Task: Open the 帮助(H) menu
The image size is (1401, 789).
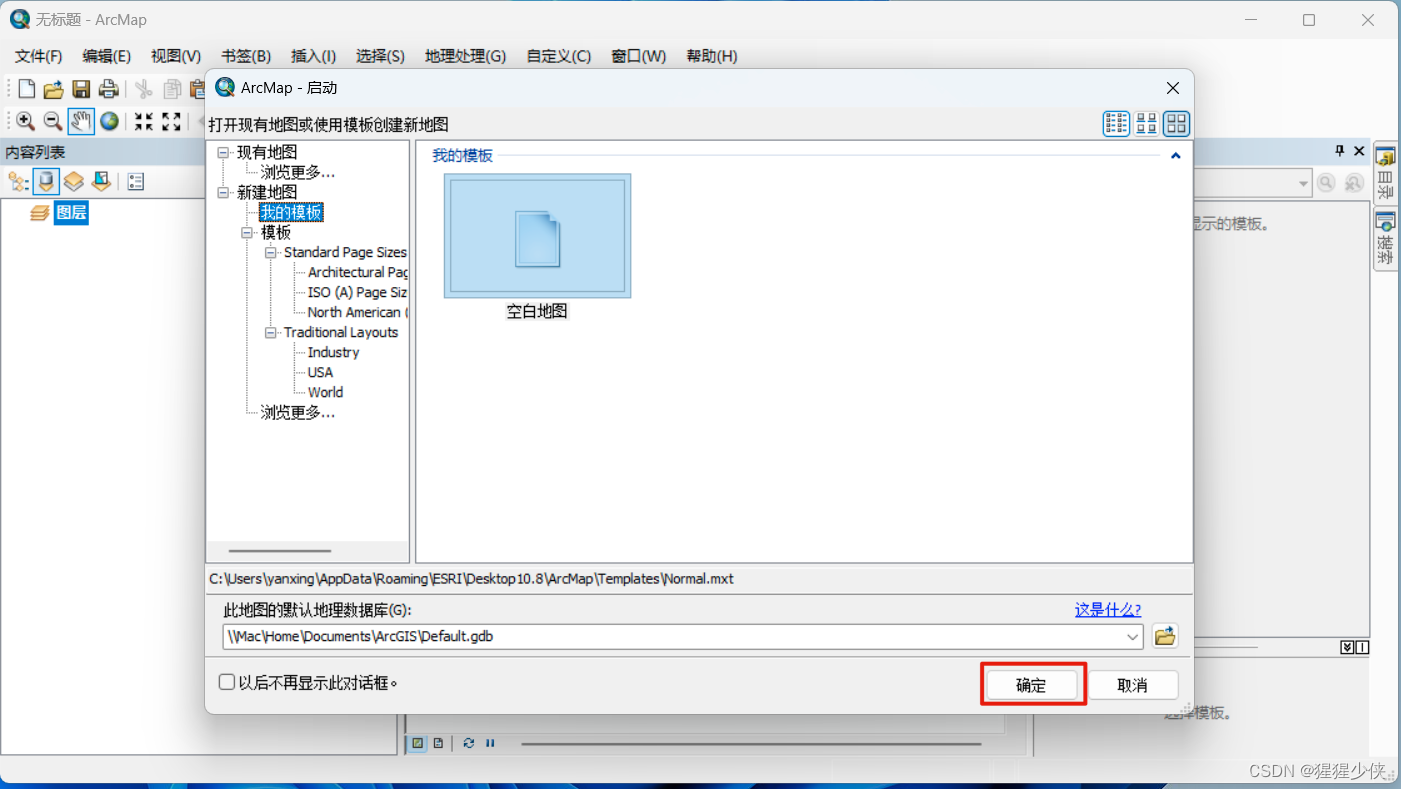Action: [x=712, y=56]
